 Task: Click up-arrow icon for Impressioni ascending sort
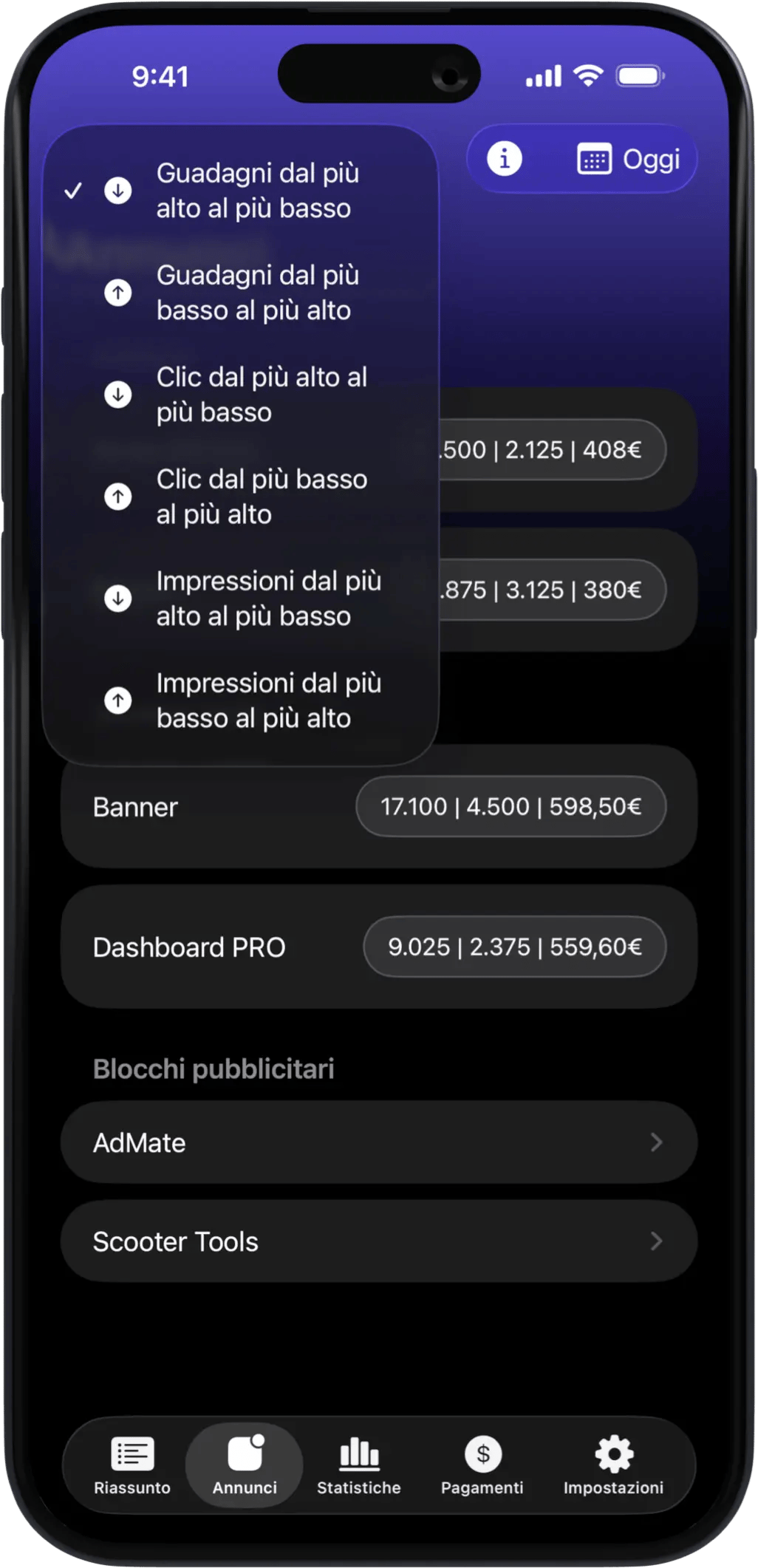(x=118, y=700)
